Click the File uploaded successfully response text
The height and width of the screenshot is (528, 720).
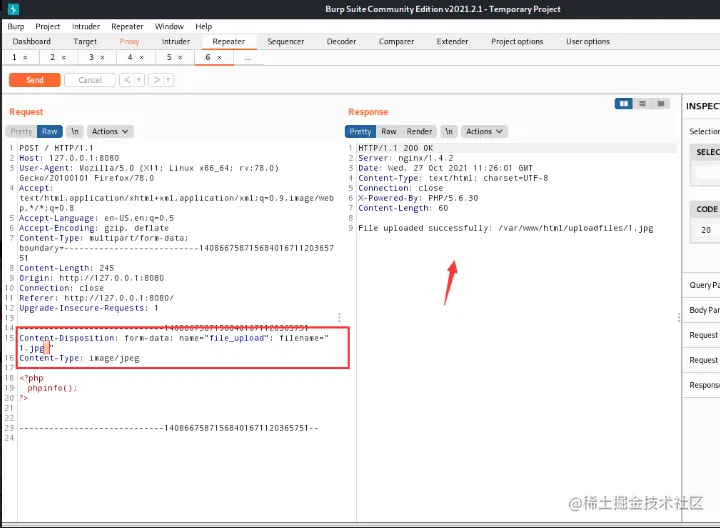tap(506, 228)
